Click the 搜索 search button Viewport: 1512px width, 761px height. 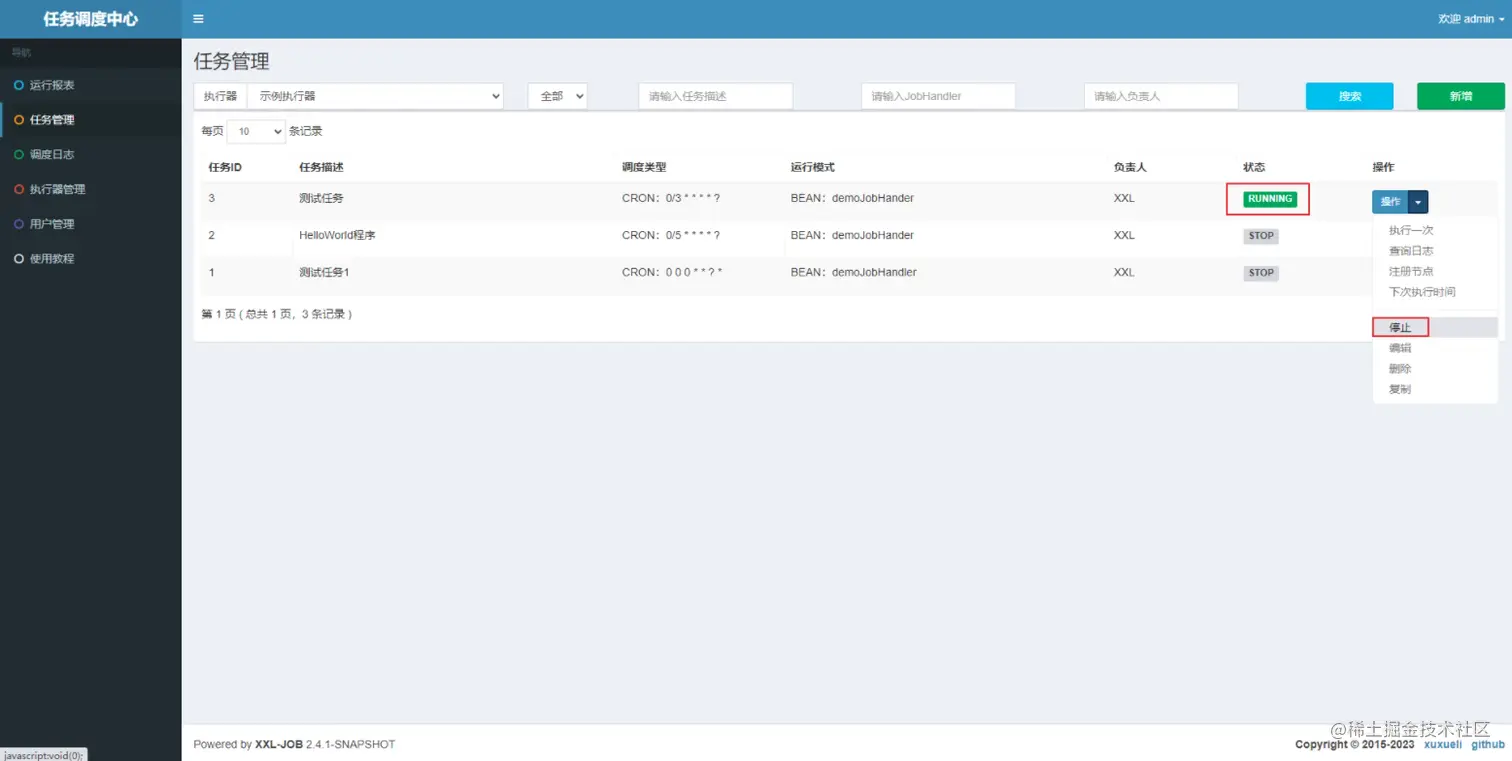tap(1350, 96)
